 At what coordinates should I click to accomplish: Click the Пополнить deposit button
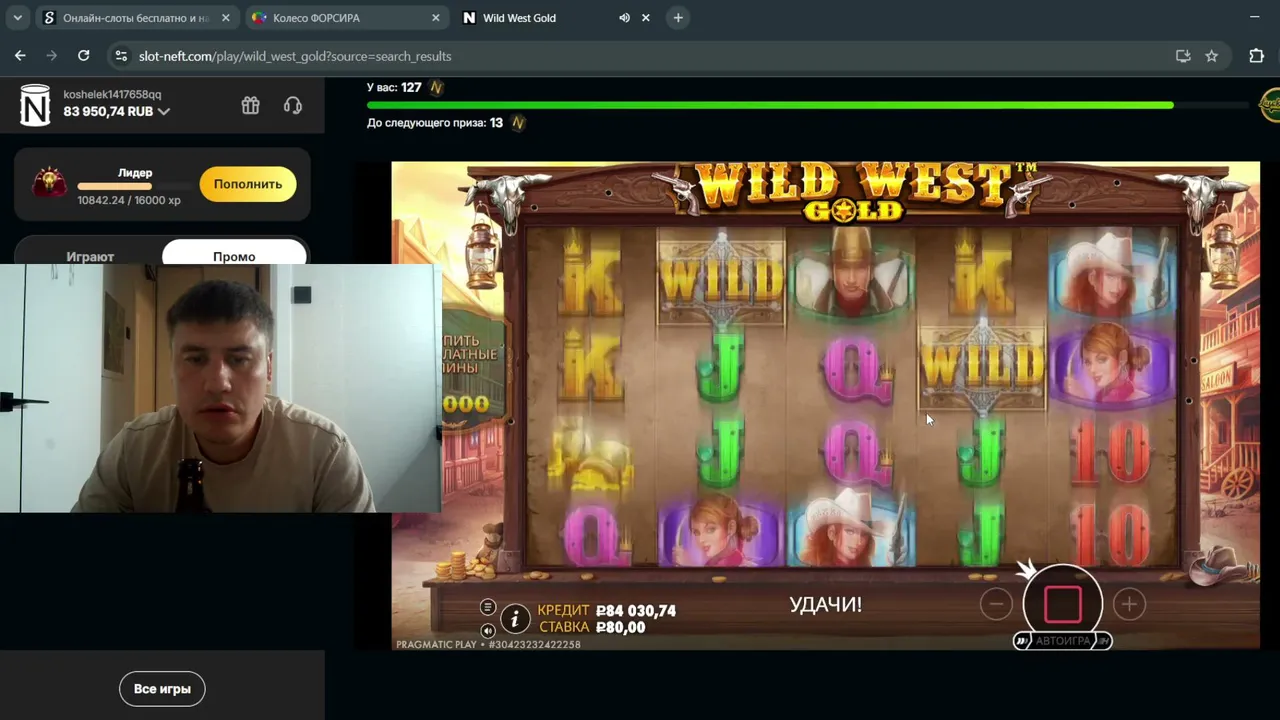[x=248, y=184]
